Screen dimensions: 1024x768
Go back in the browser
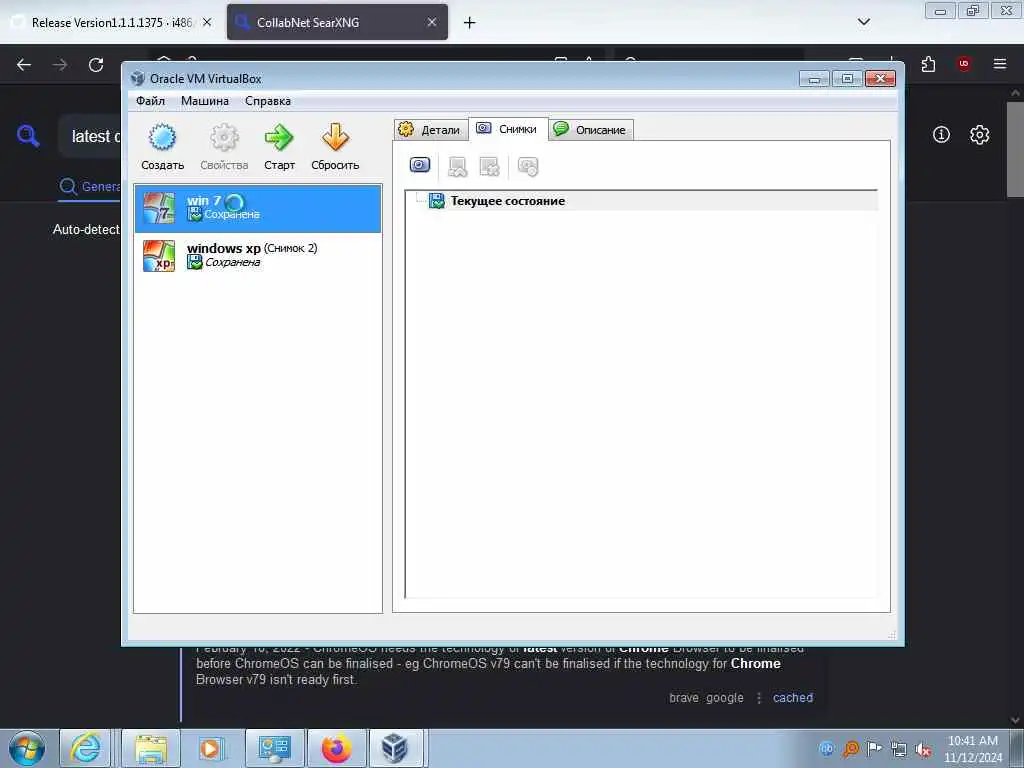24,64
